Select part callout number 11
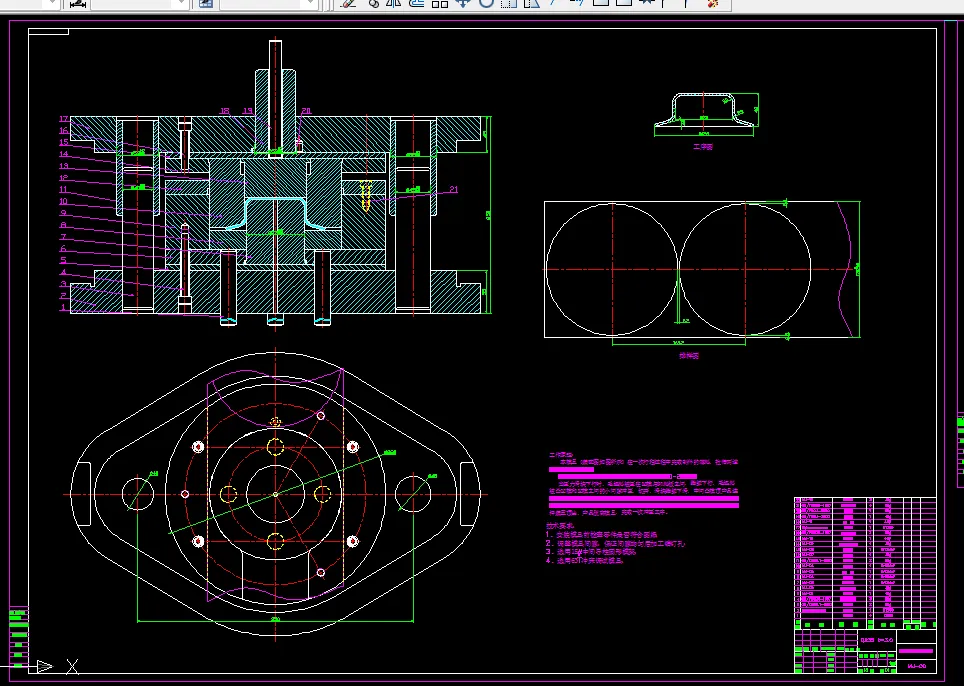This screenshot has width=964, height=686. (63, 190)
